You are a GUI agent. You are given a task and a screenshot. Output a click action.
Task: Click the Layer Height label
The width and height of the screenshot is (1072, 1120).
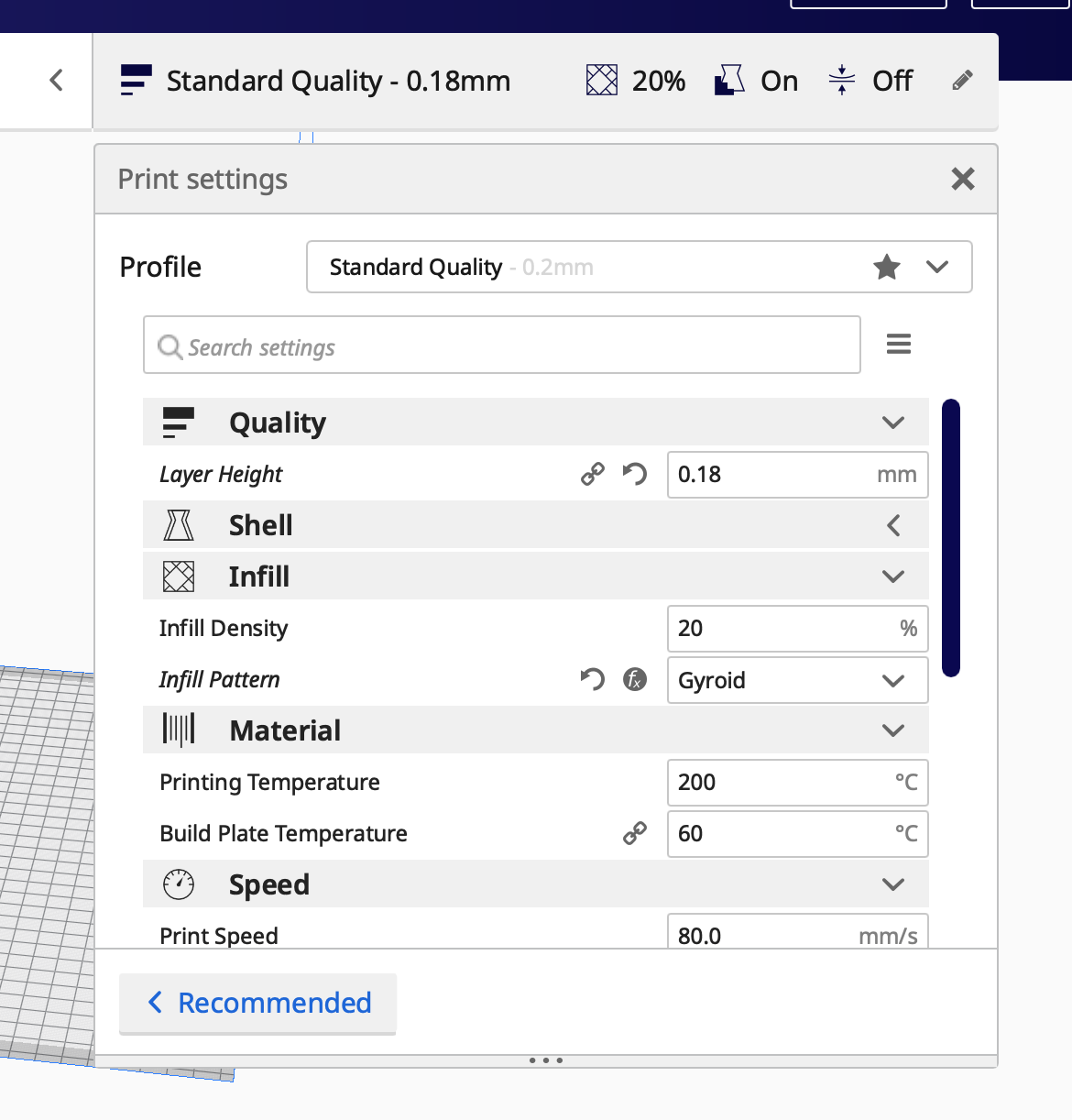[221, 475]
